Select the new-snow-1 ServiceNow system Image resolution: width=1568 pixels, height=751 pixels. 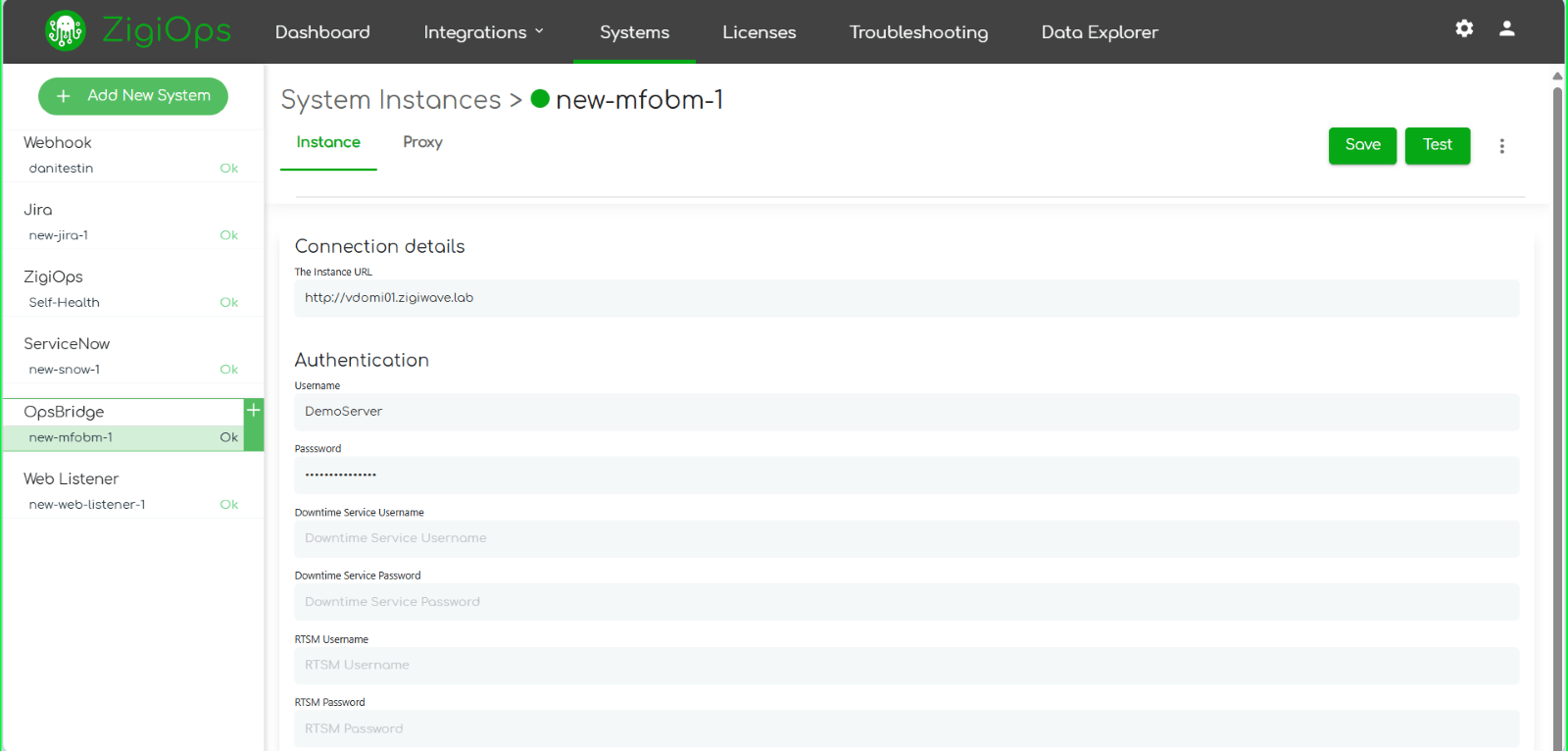point(132,370)
